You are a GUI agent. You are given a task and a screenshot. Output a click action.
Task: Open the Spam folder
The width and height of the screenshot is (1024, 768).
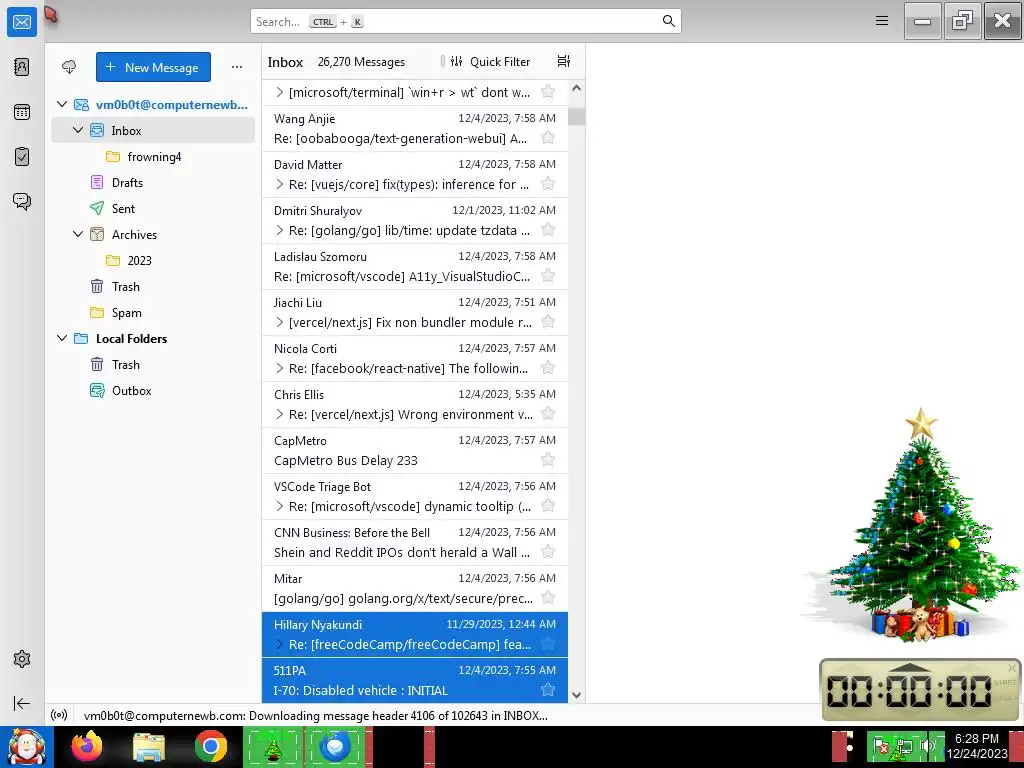pyautogui.click(x=153, y=313)
